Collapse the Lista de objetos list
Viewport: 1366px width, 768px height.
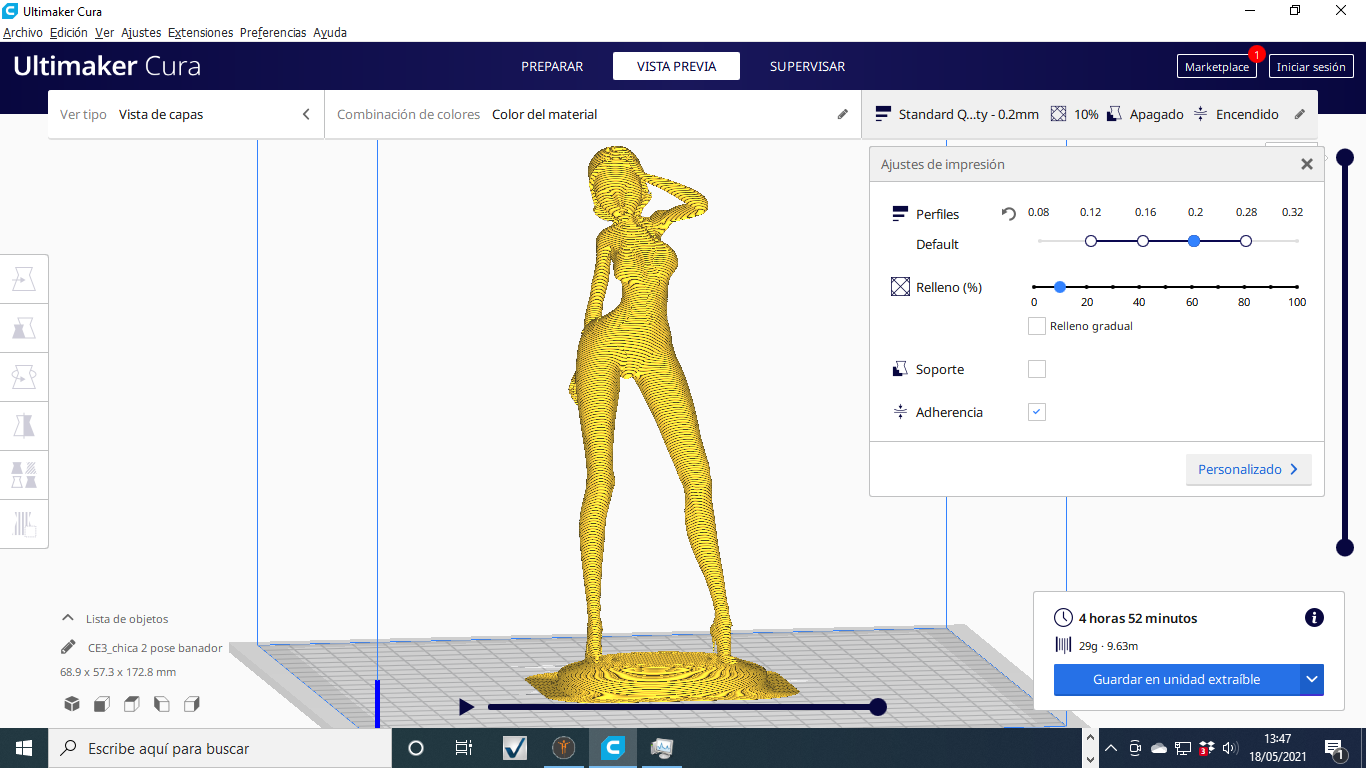click(68, 618)
